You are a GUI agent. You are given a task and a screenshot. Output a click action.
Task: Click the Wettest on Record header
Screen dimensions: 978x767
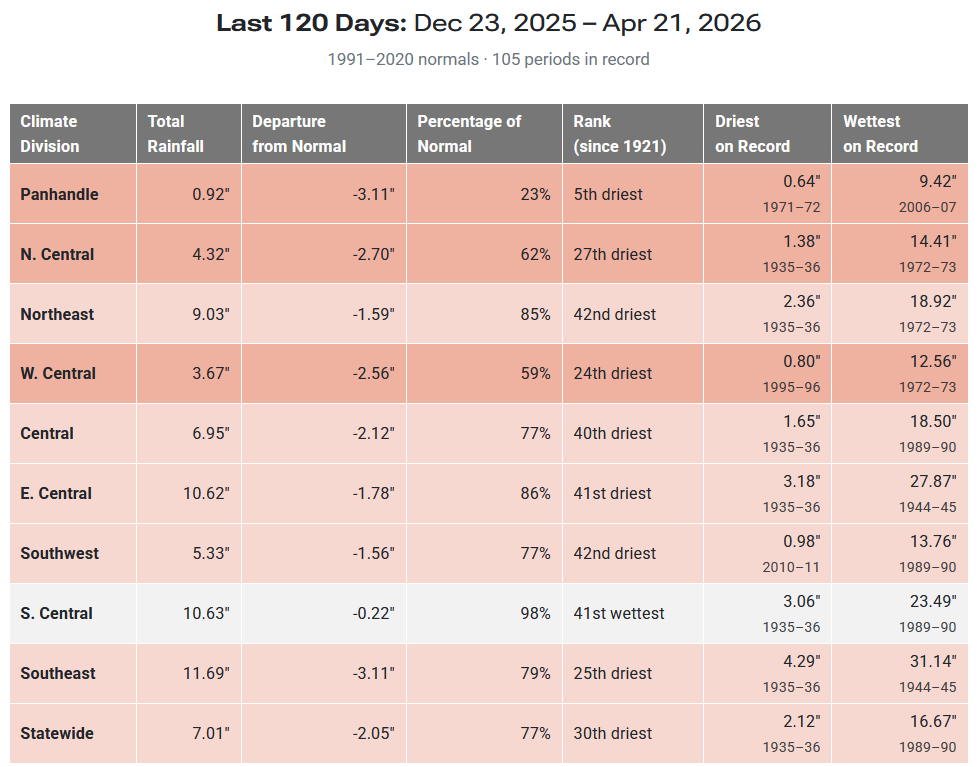point(880,134)
